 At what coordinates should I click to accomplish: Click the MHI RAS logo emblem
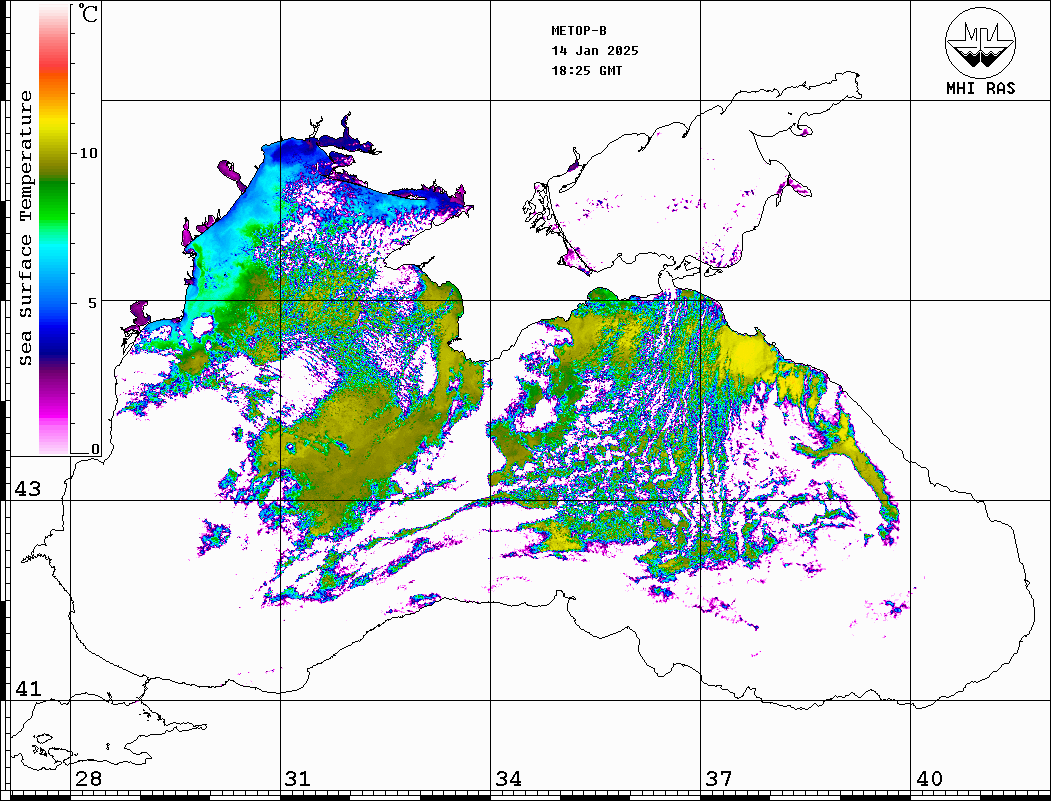click(980, 43)
